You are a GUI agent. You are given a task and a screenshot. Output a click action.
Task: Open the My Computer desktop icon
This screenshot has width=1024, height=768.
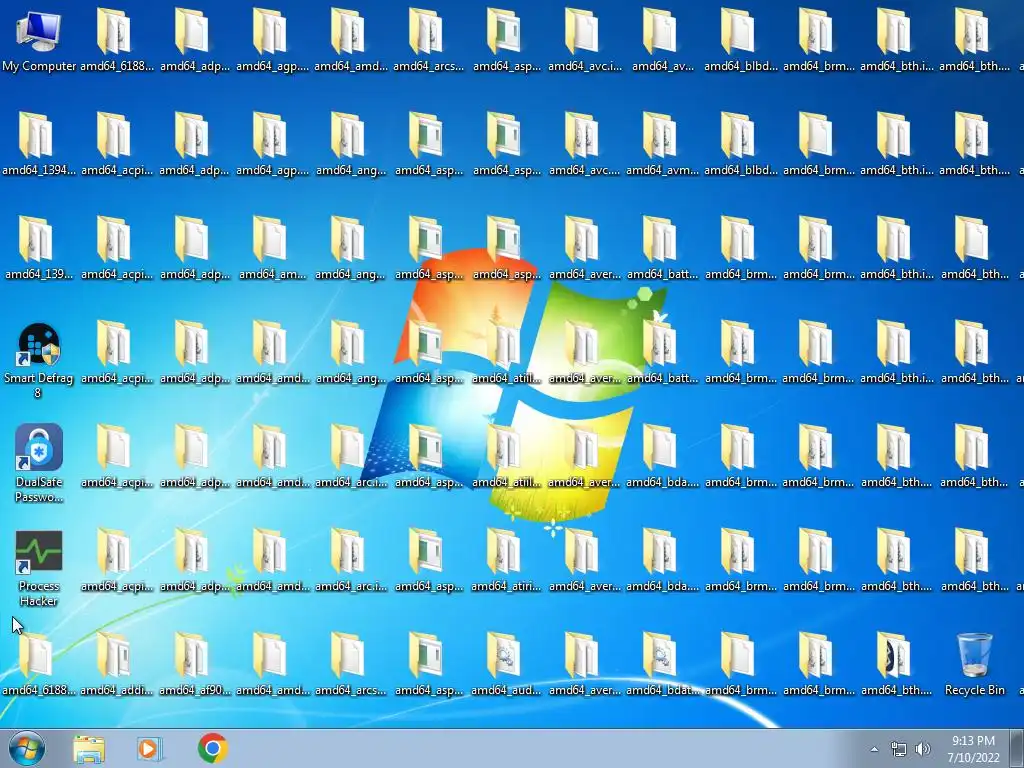(x=39, y=40)
